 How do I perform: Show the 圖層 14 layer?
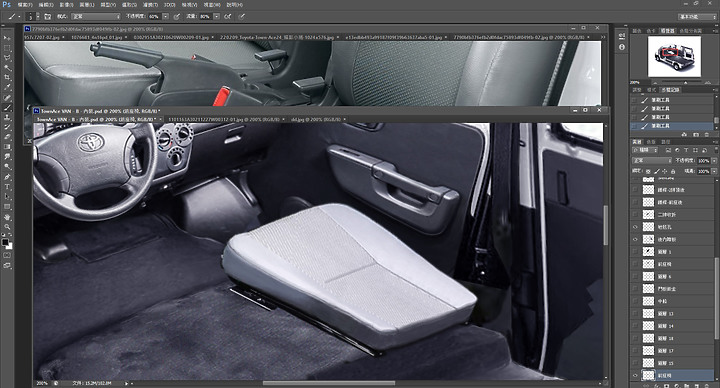pos(635,326)
